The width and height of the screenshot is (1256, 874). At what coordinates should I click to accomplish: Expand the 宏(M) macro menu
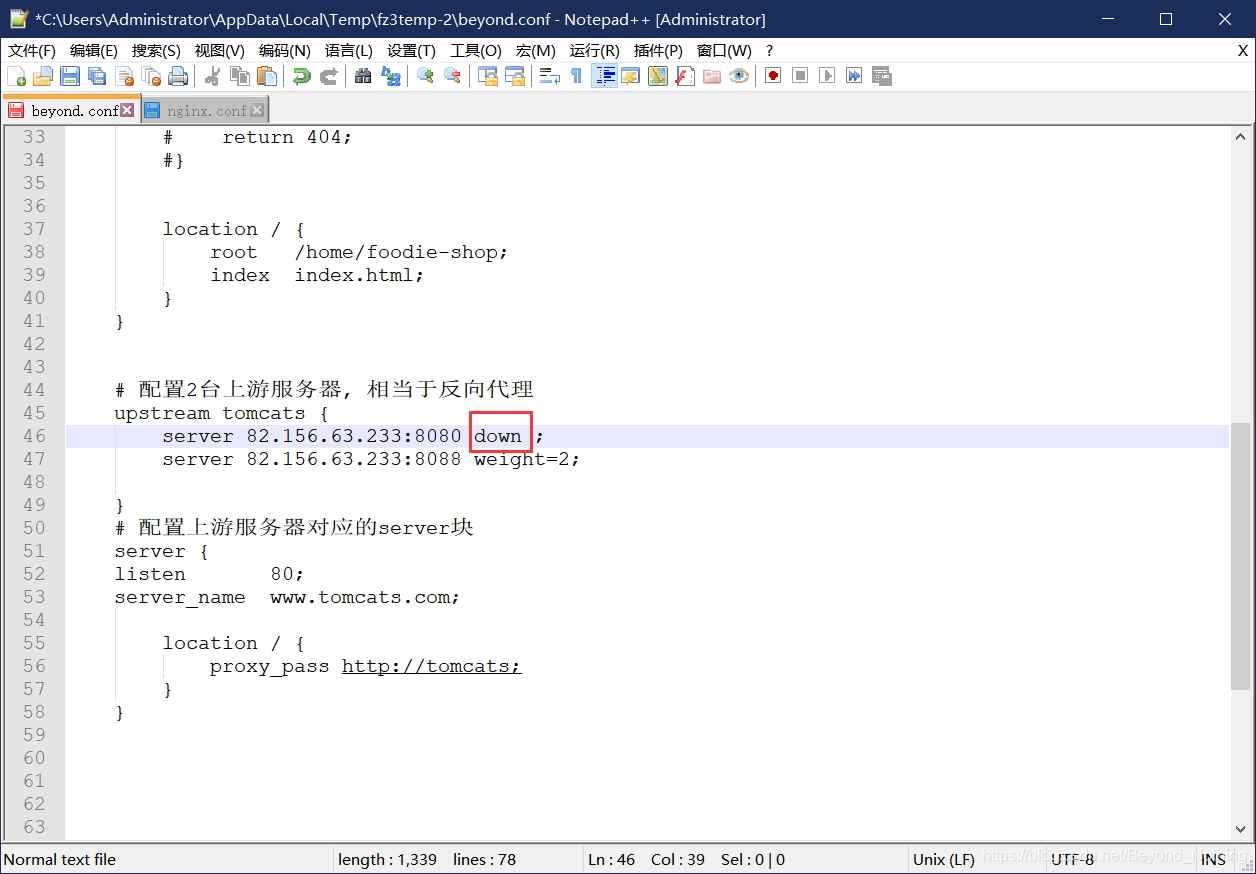(535, 50)
